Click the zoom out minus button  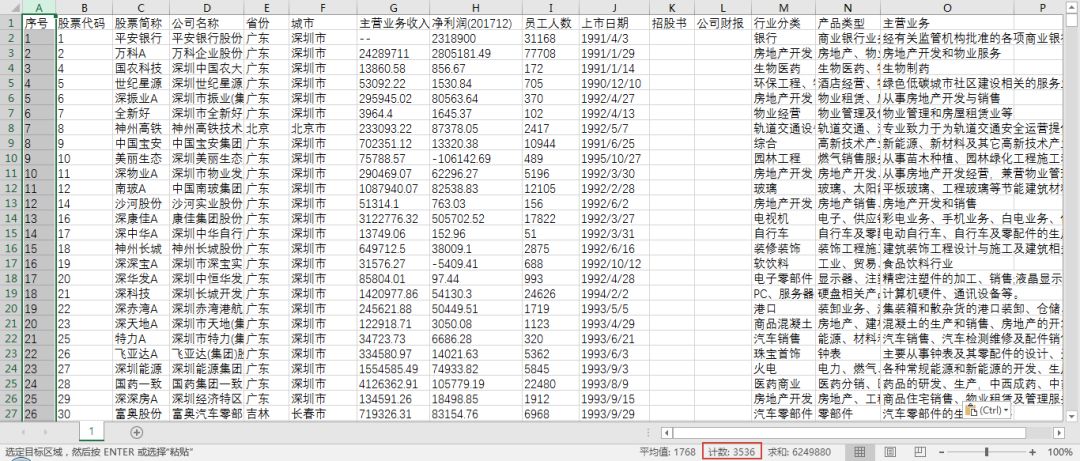tap(943, 453)
